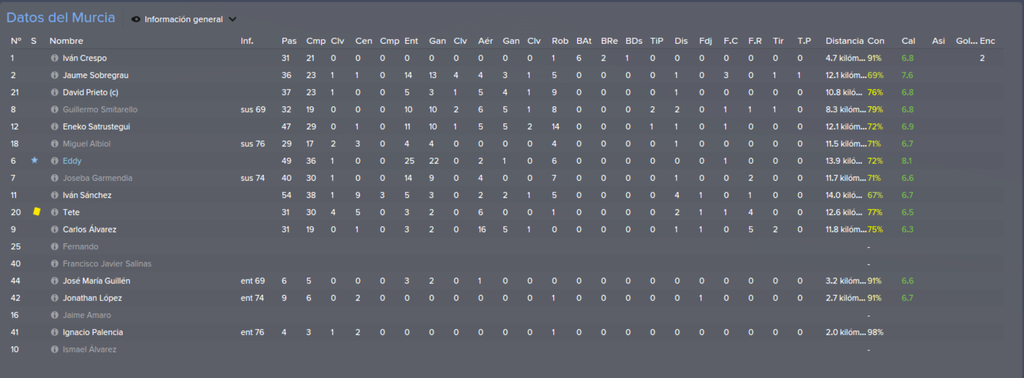Click the eye icon beside Información general

(136, 20)
